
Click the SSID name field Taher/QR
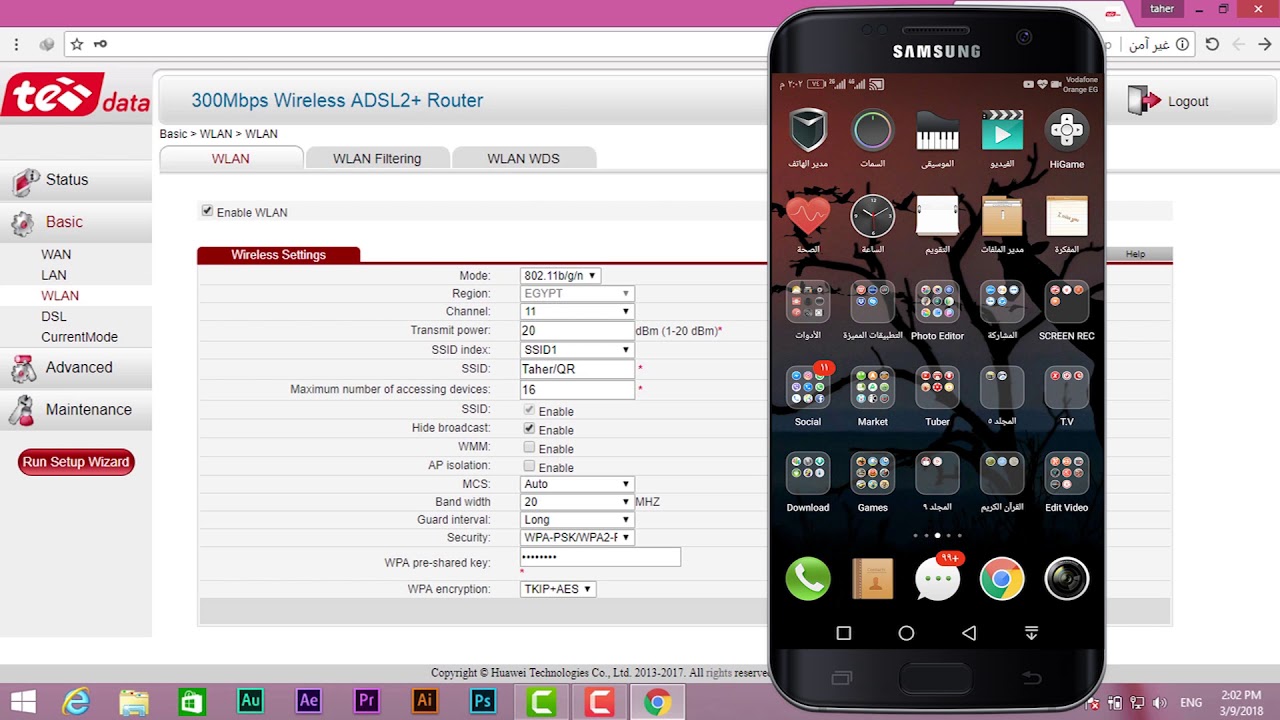click(x=577, y=369)
